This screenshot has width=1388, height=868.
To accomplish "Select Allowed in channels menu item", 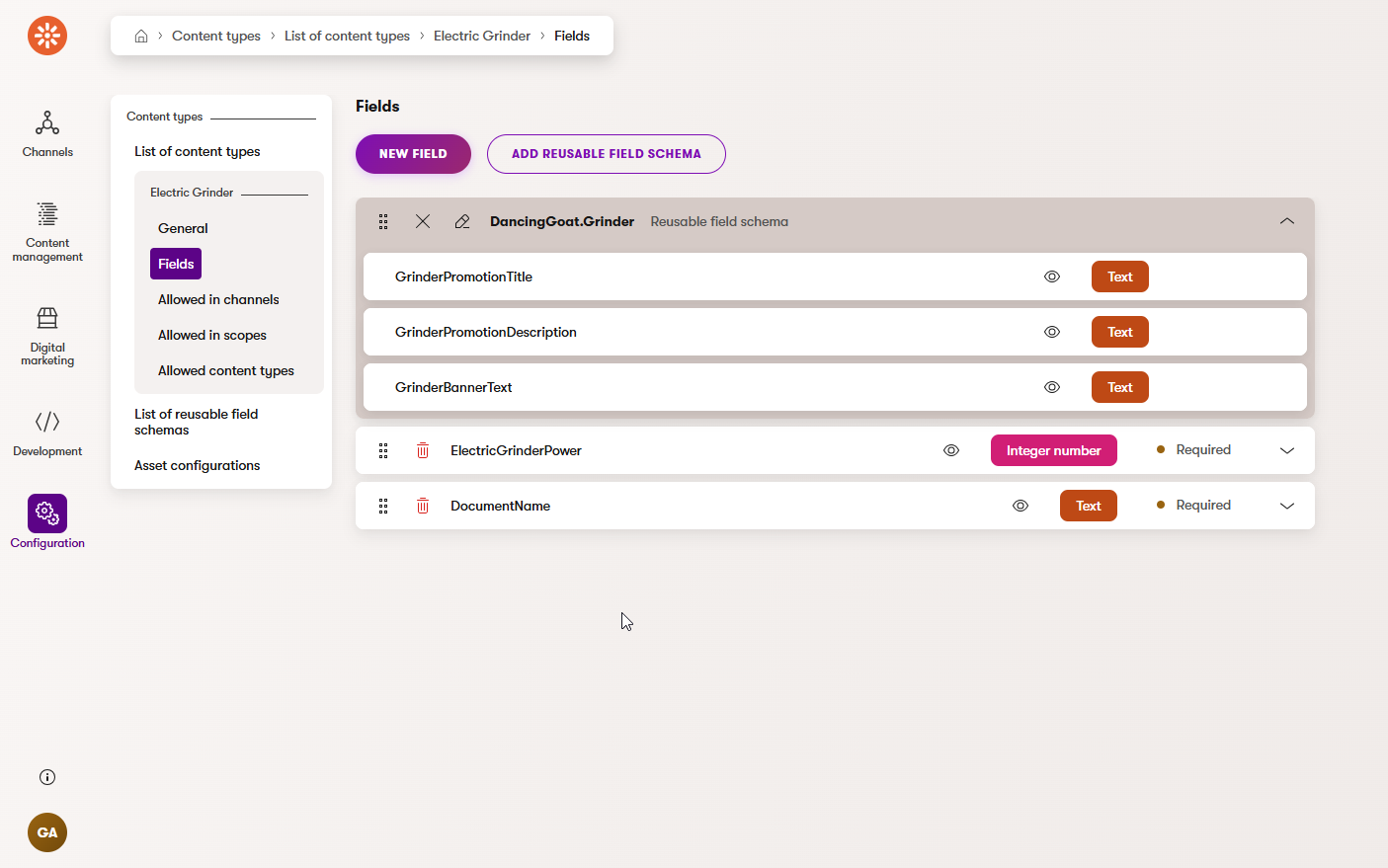I will pos(218,299).
